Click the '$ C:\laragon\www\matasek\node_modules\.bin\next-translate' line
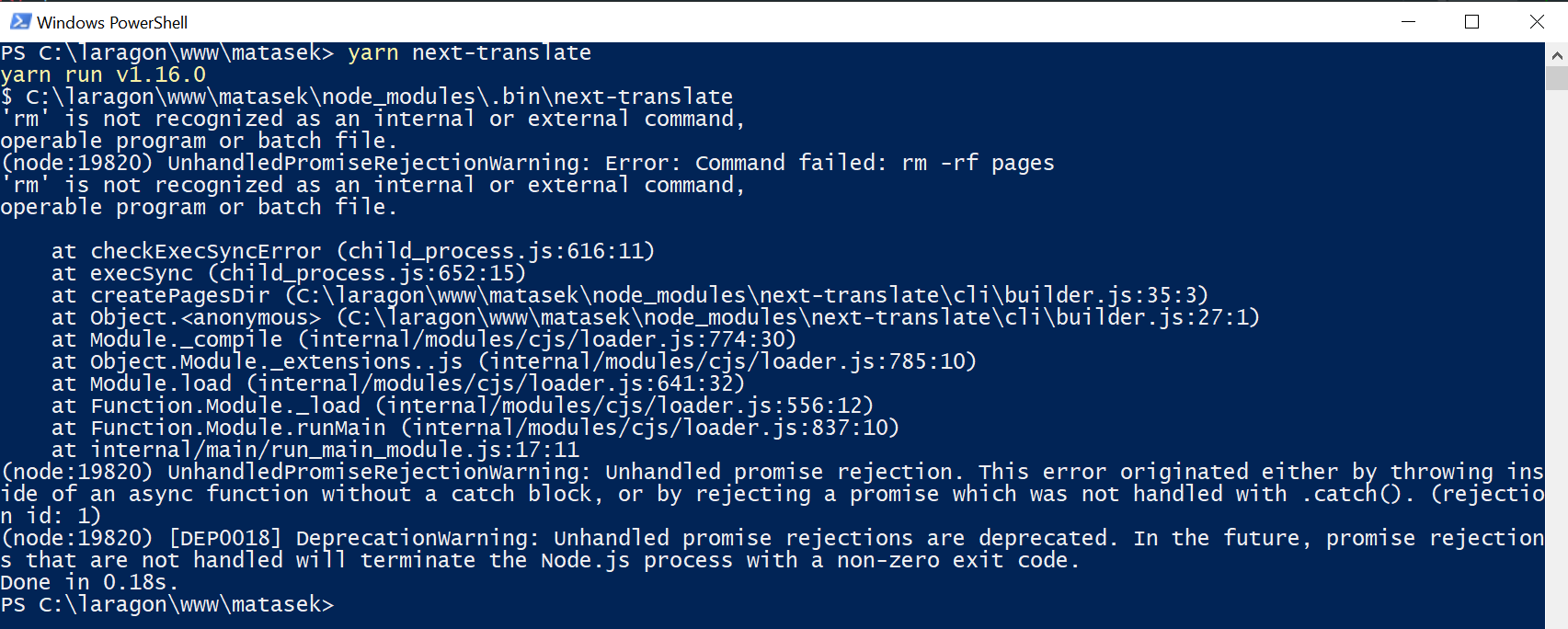This screenshot has width=1568, height=629. pyautogui.click(x=367, y=97)
